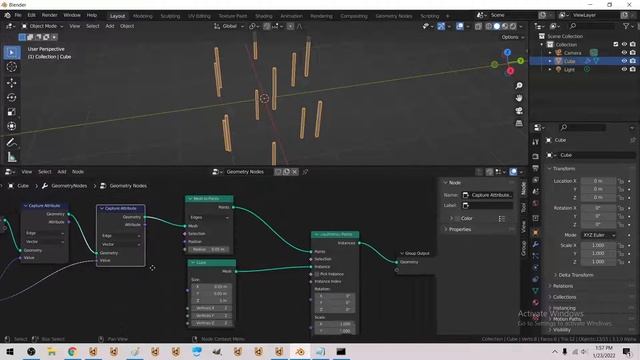Open XYZ Euler rotation mode dropdown

click(x=598, y=235)
